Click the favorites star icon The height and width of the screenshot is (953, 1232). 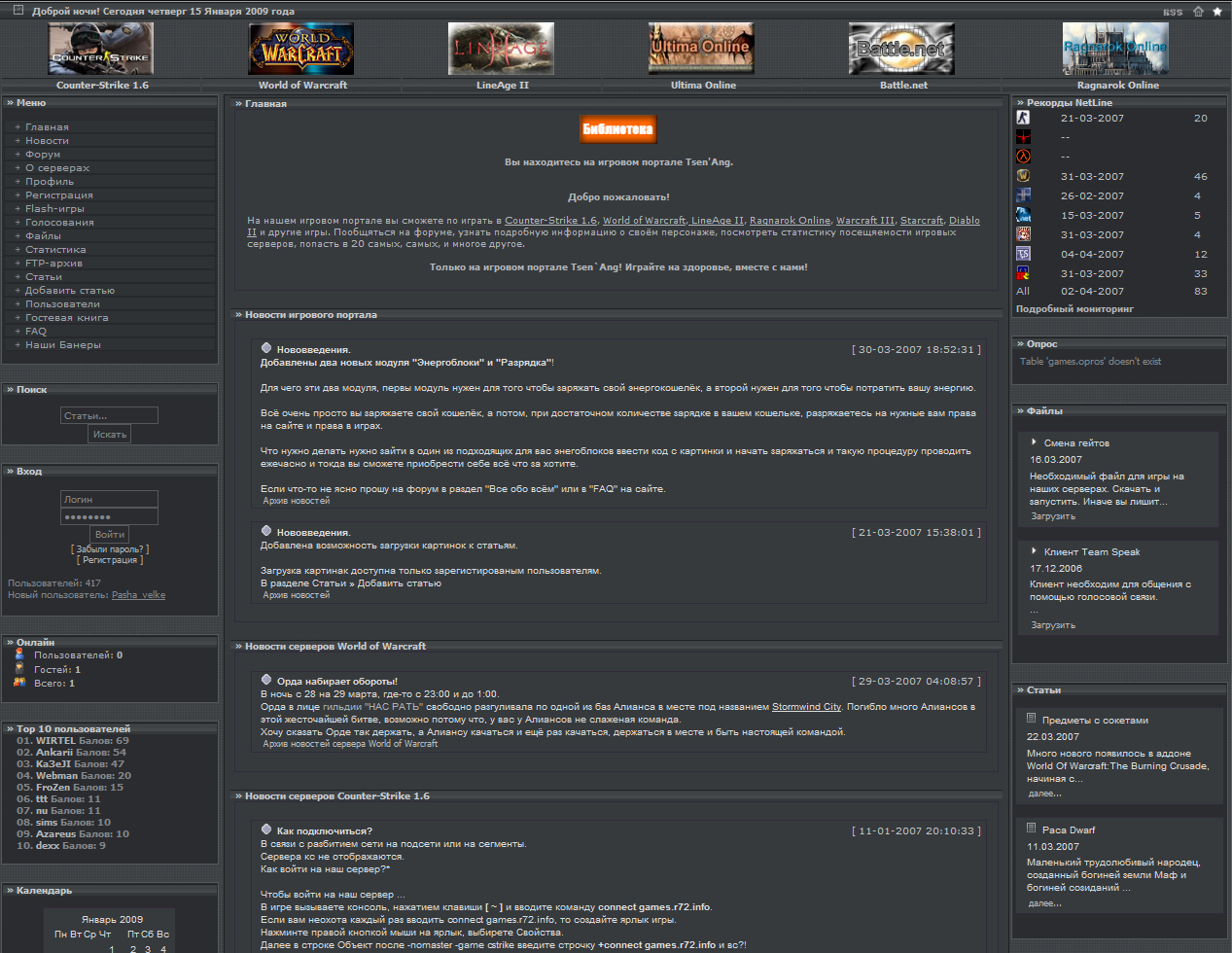tap(1217, 12)
